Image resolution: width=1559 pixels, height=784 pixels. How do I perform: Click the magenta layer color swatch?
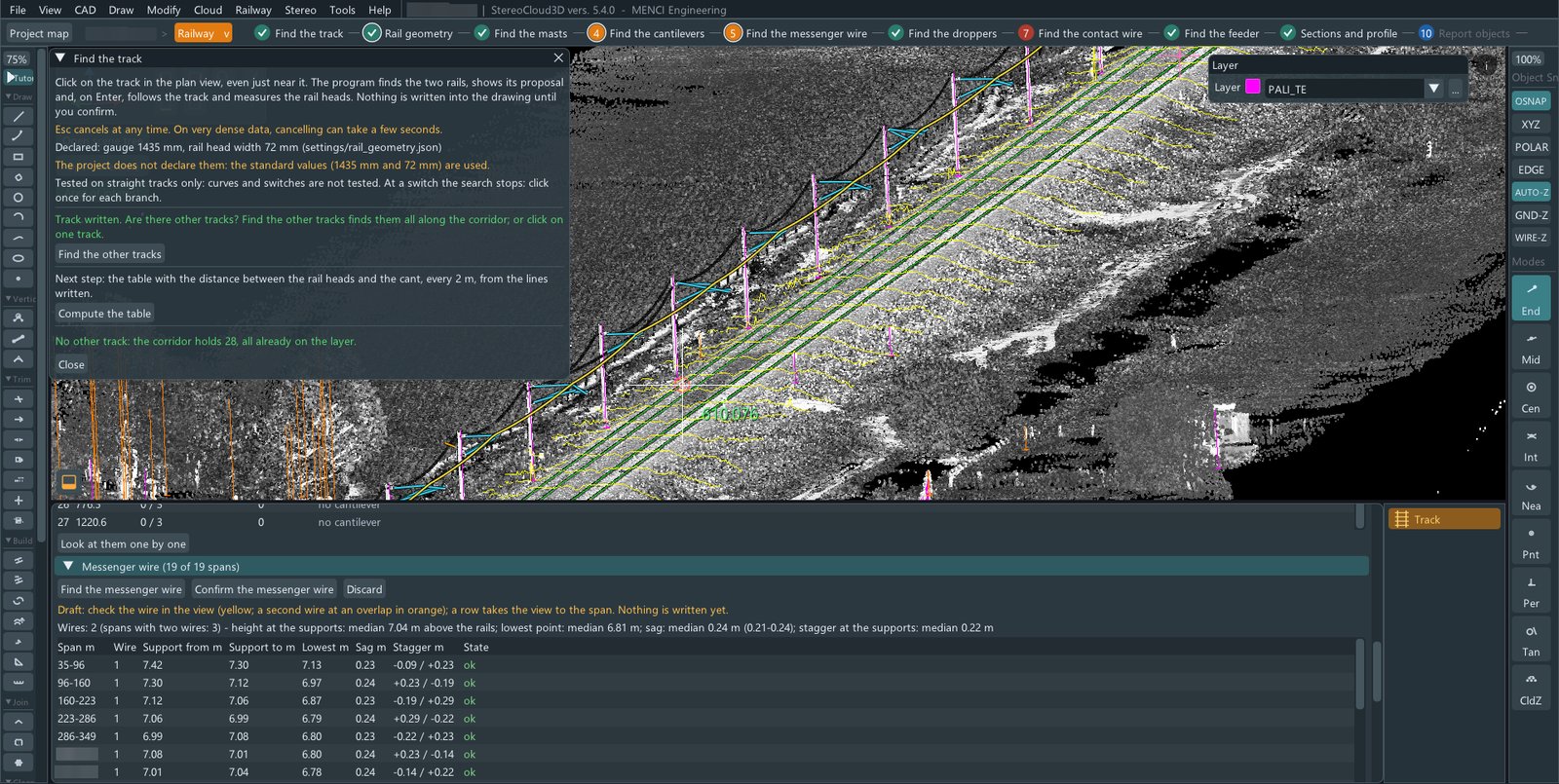tap(1253, 87)
